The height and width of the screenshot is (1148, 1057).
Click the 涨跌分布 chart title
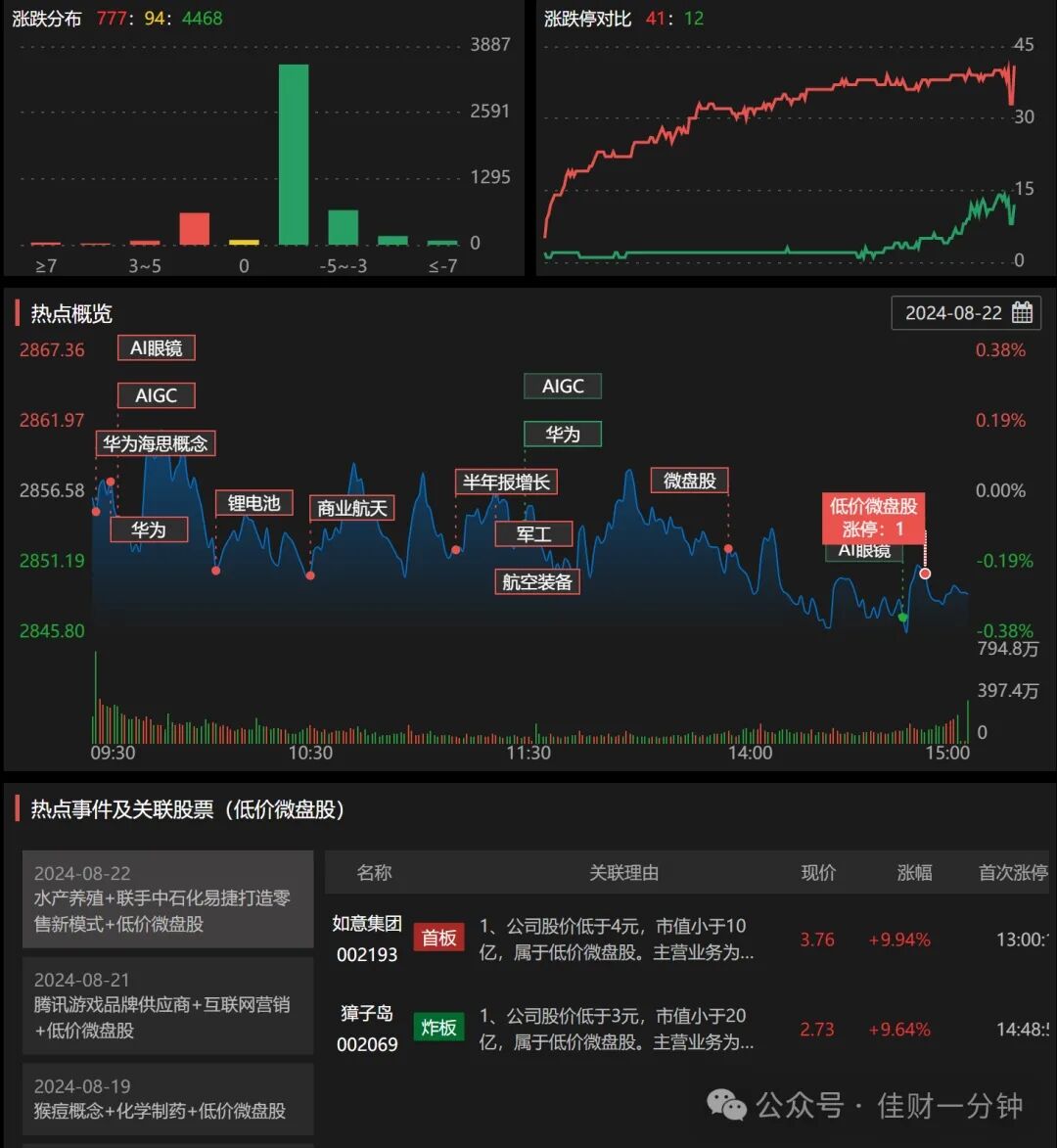[x=46, y=19]
